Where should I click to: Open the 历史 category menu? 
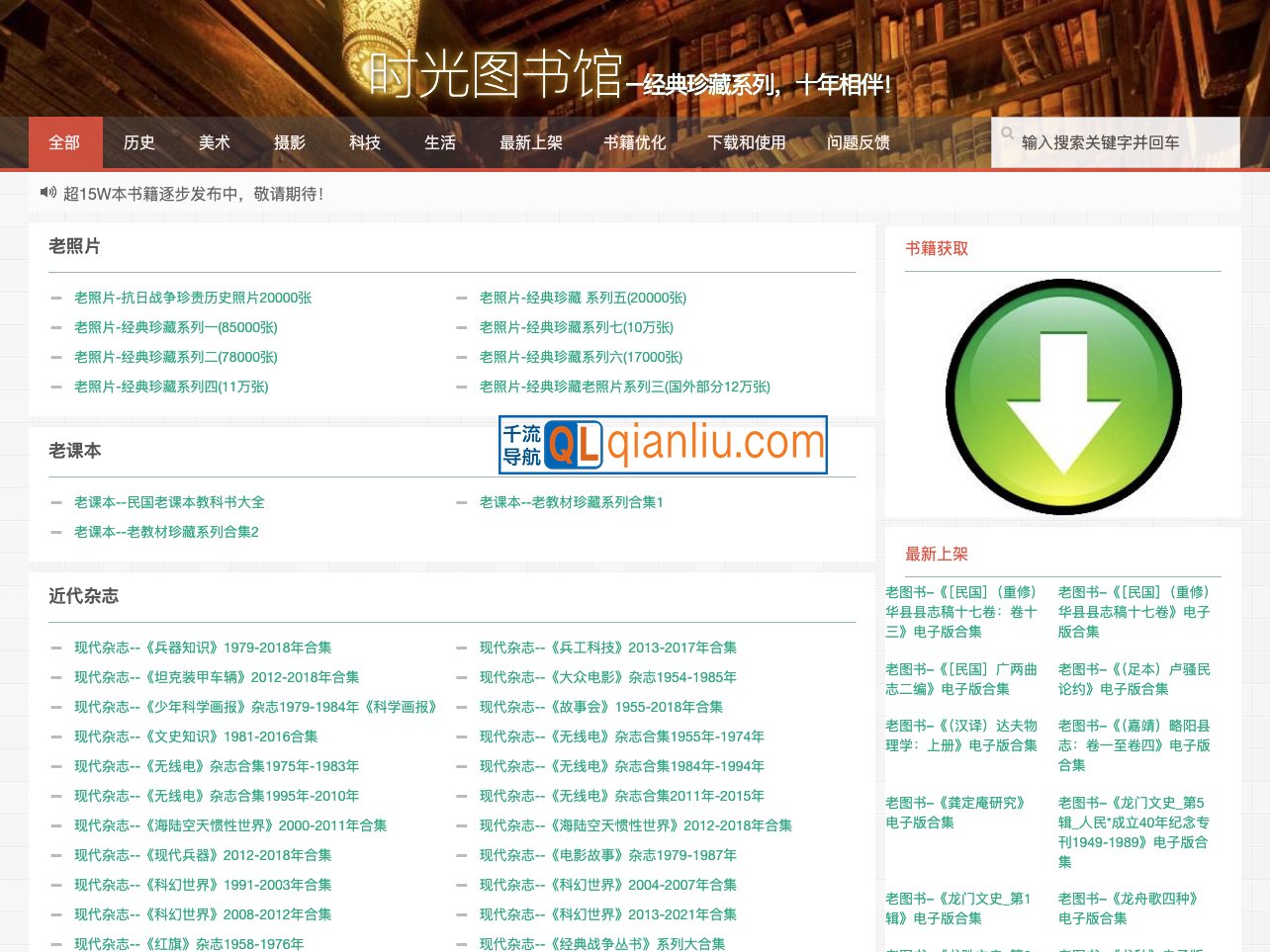(139, 142)
